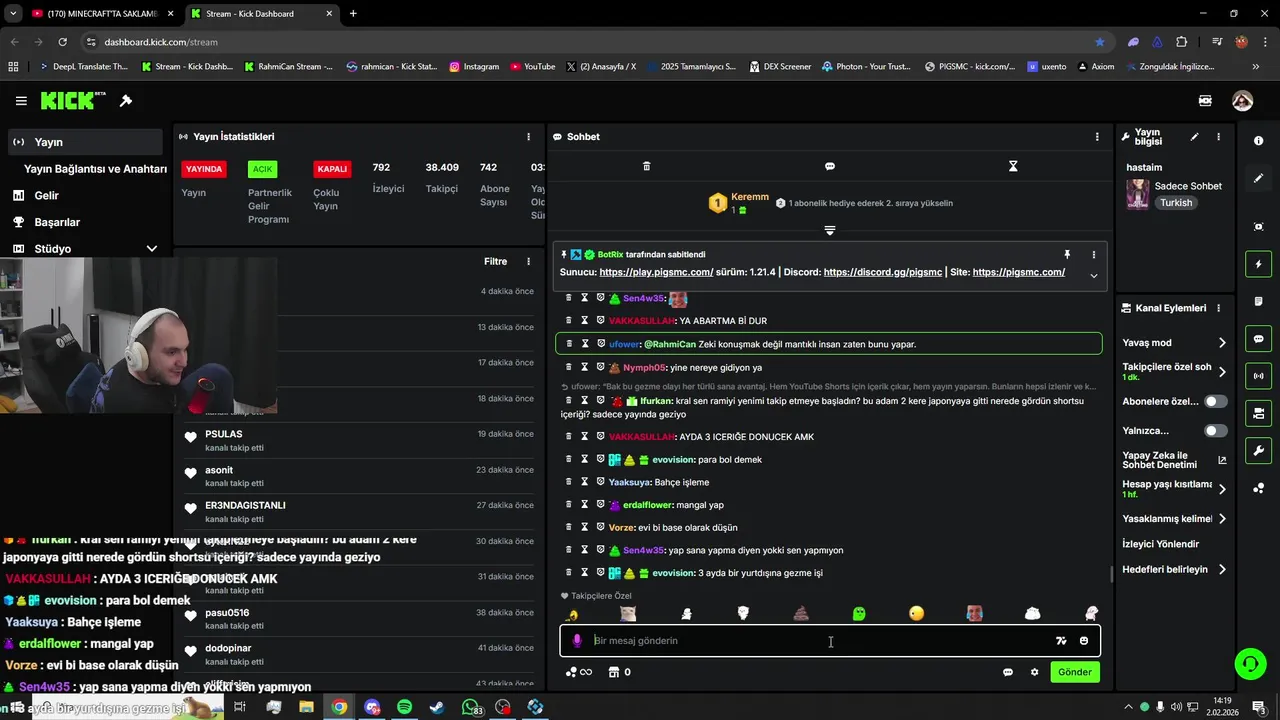Select the Stream - Kick Dashboard tab
The width and height of the screenshot is (1280, 720).
tap(260, 14)
